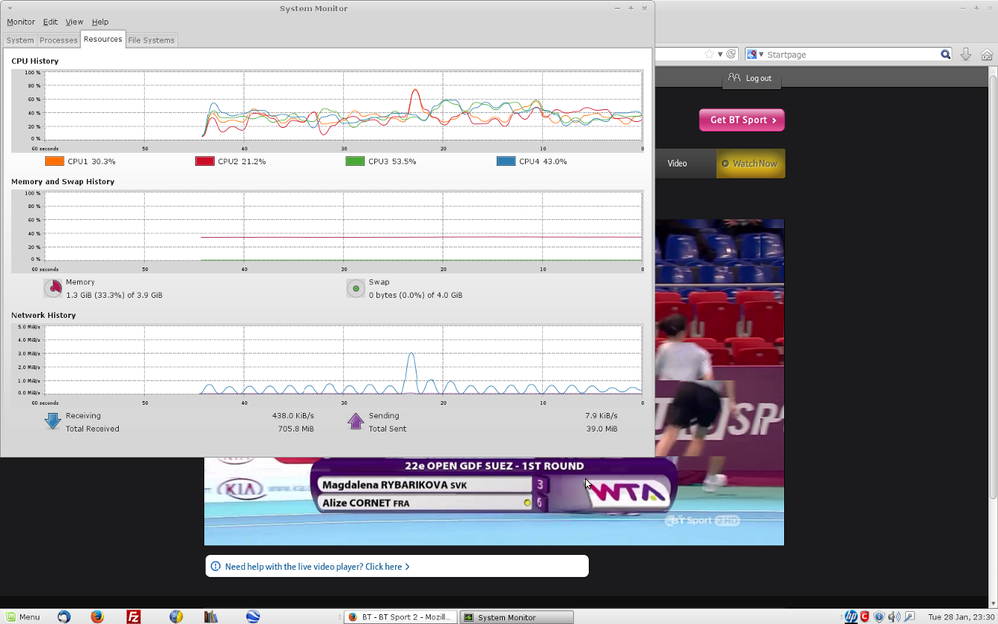Viewport: 998px width, 624px height.
Task: Click the Sending purple arrow color button
Action: (356, 421)
